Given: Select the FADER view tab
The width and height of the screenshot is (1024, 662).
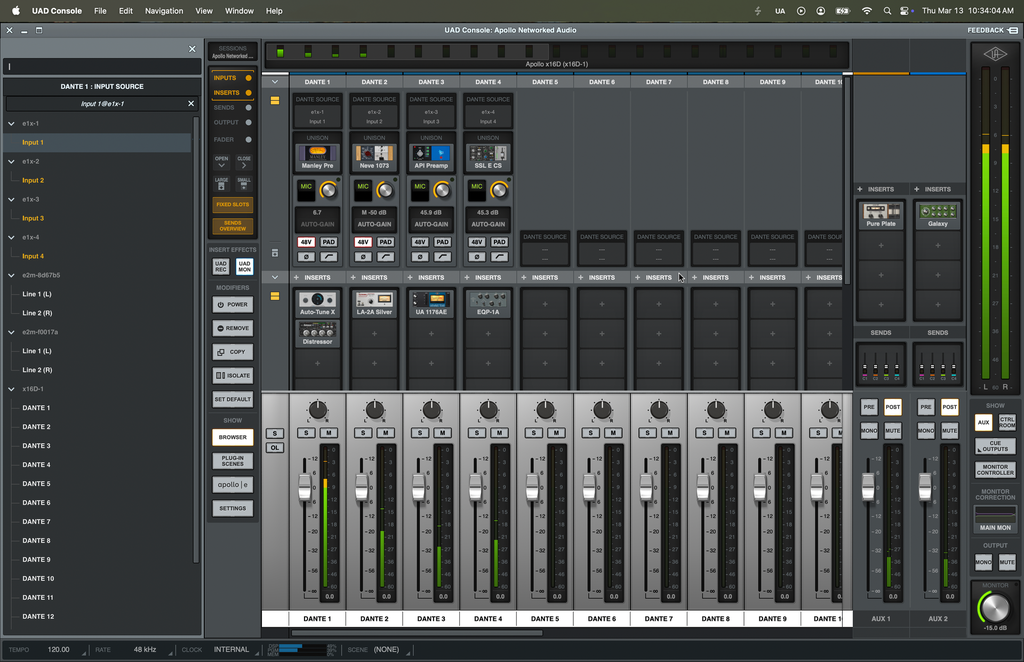Looking at the screenshot, I should [232, 139].
